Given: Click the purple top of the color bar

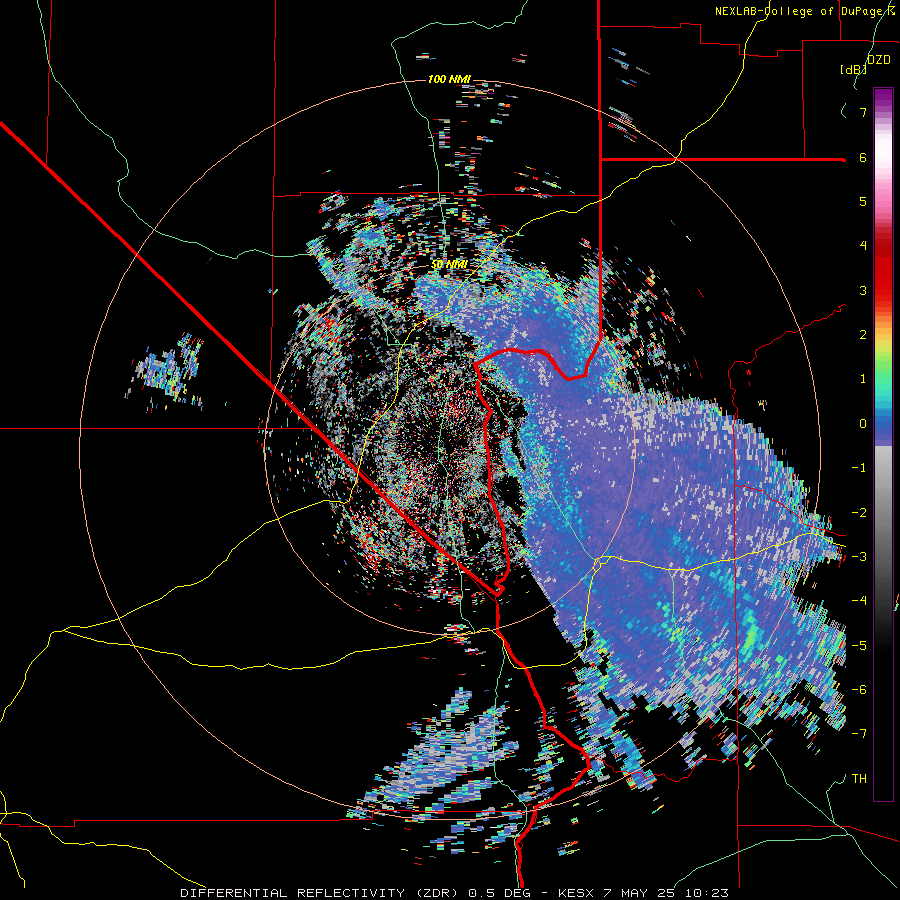Looking at the screenshot, I should click(883, 98).
